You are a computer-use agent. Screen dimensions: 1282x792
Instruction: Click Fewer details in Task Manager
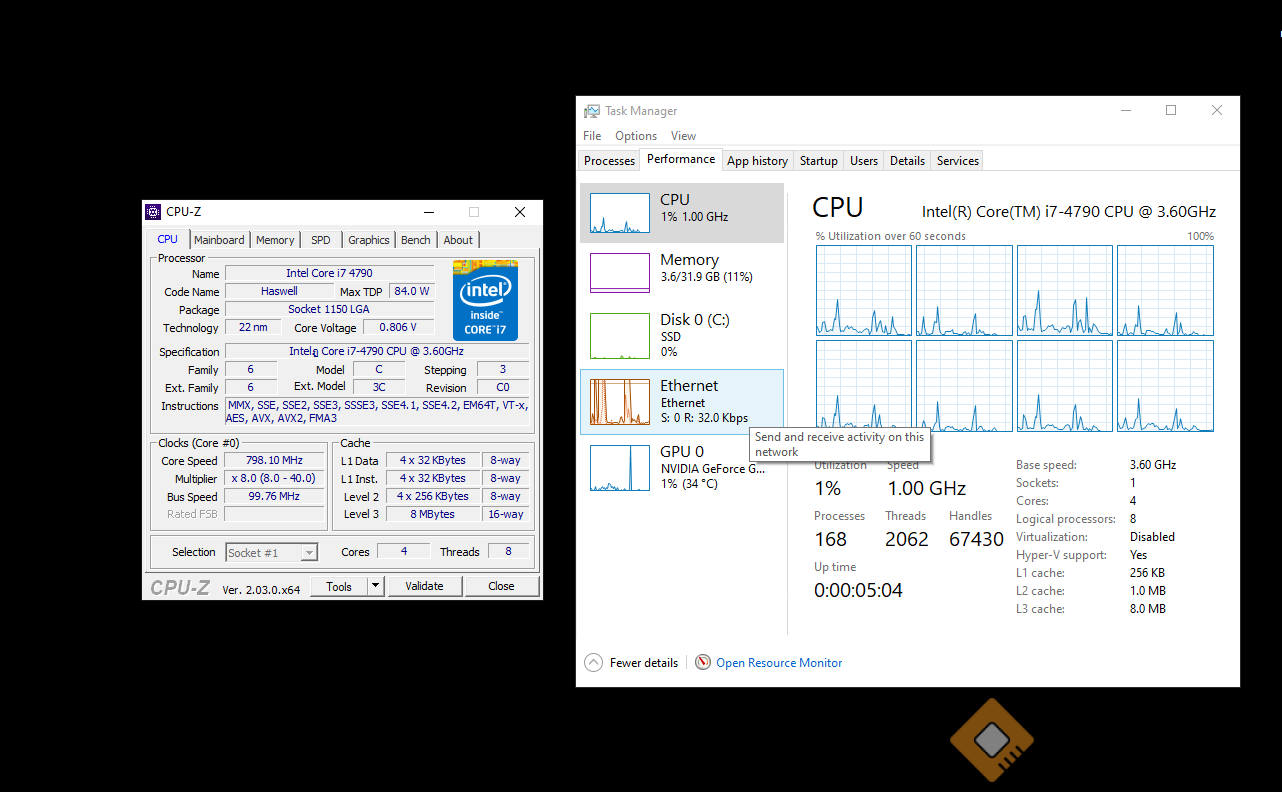click(x=644, y=663)
